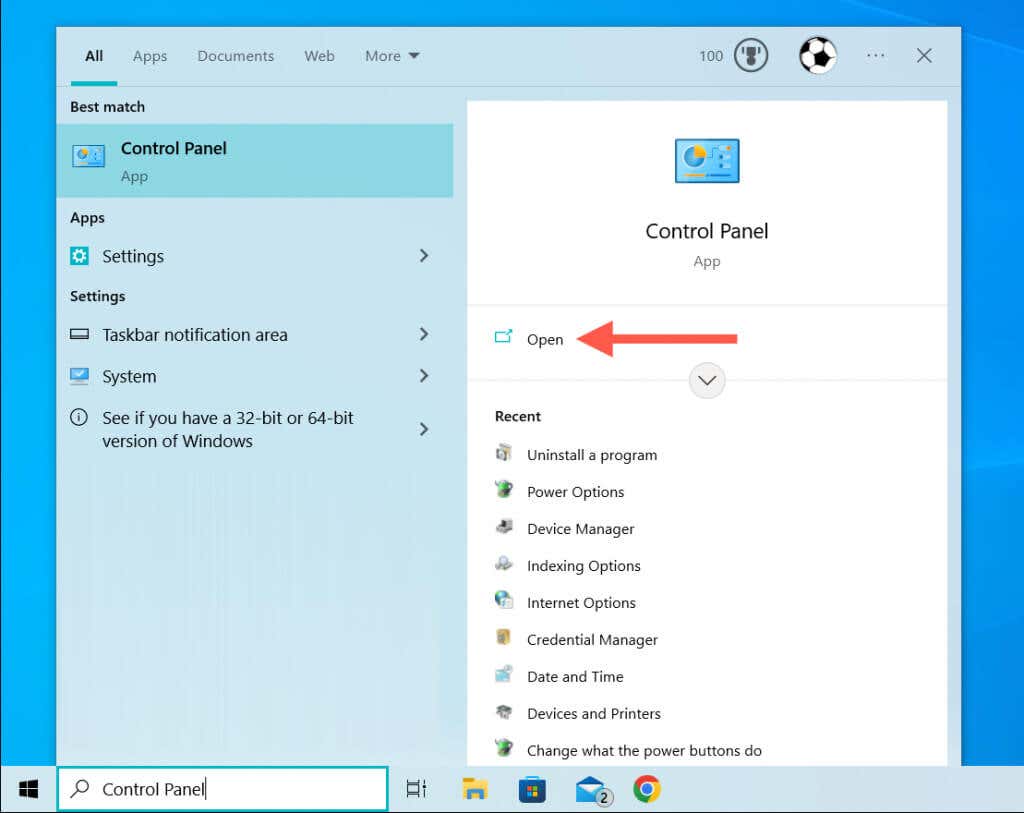Open the three-dot options menu
Screen dimensions: 1024x813
(875, 56)
